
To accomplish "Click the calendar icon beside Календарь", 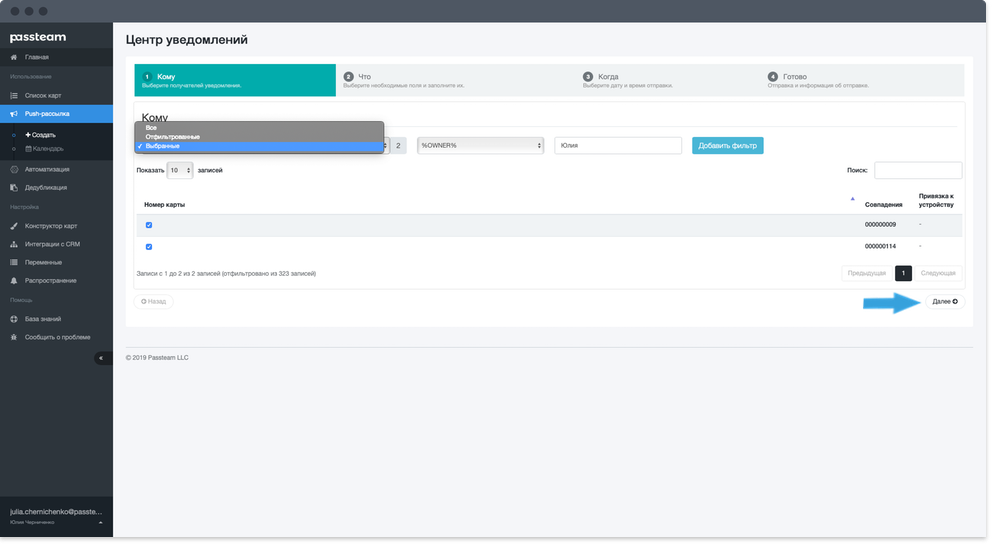I will 28,149.
